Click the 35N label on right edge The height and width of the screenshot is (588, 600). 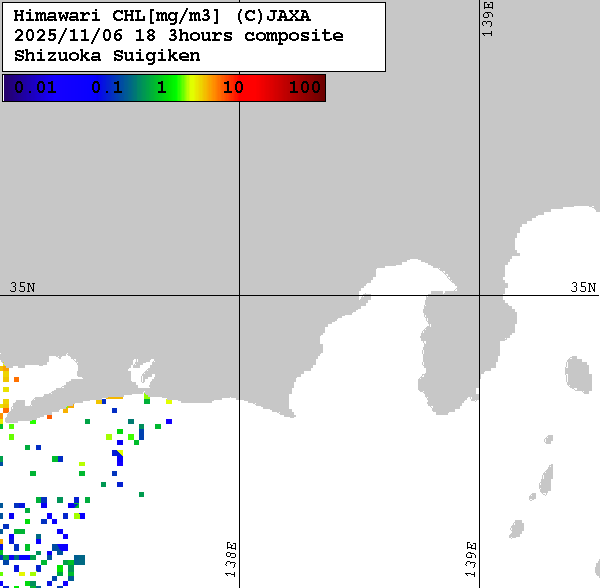tap(583, 287)
